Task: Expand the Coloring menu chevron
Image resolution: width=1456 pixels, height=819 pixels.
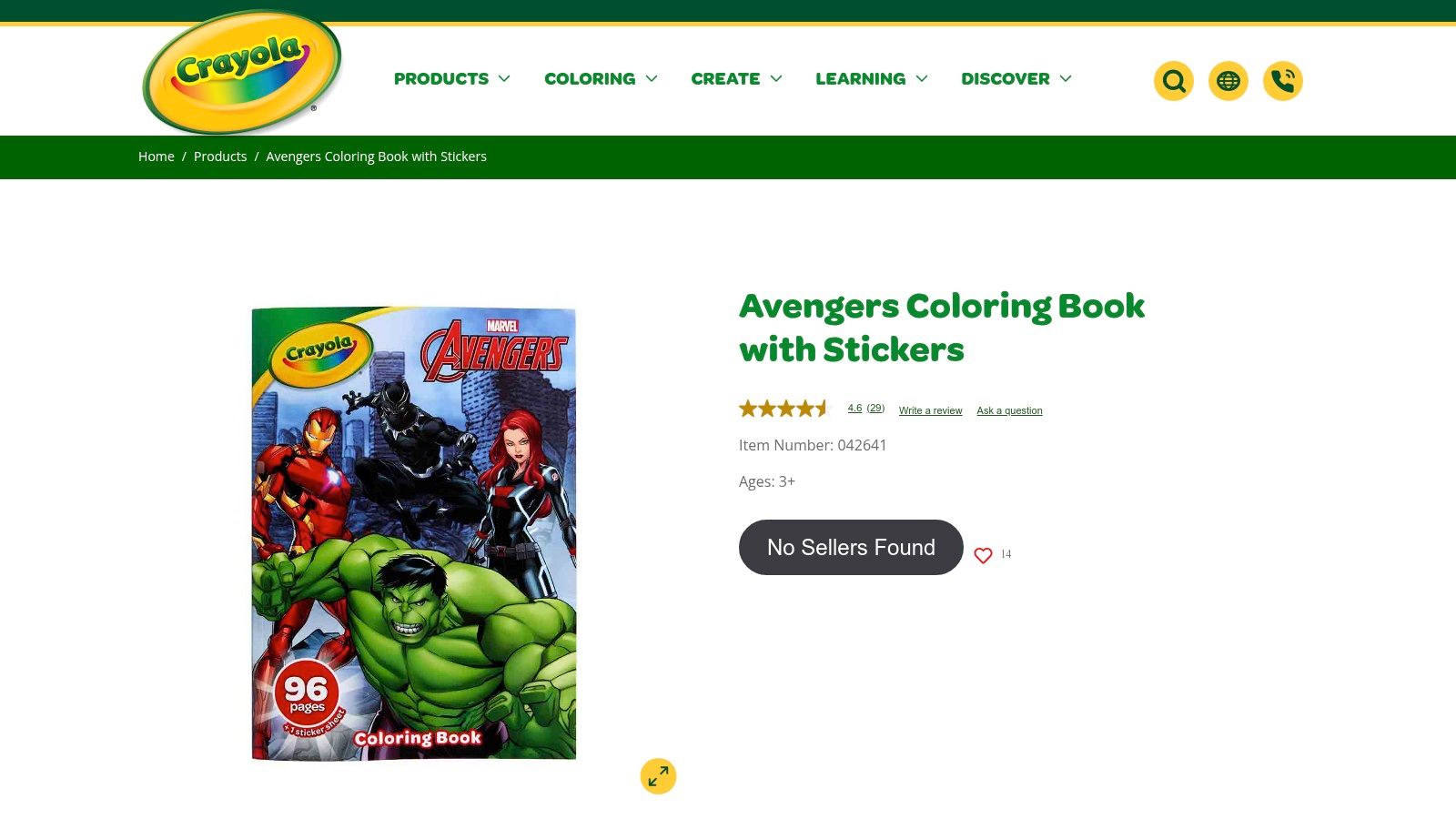Action: (x=652, y=79)
